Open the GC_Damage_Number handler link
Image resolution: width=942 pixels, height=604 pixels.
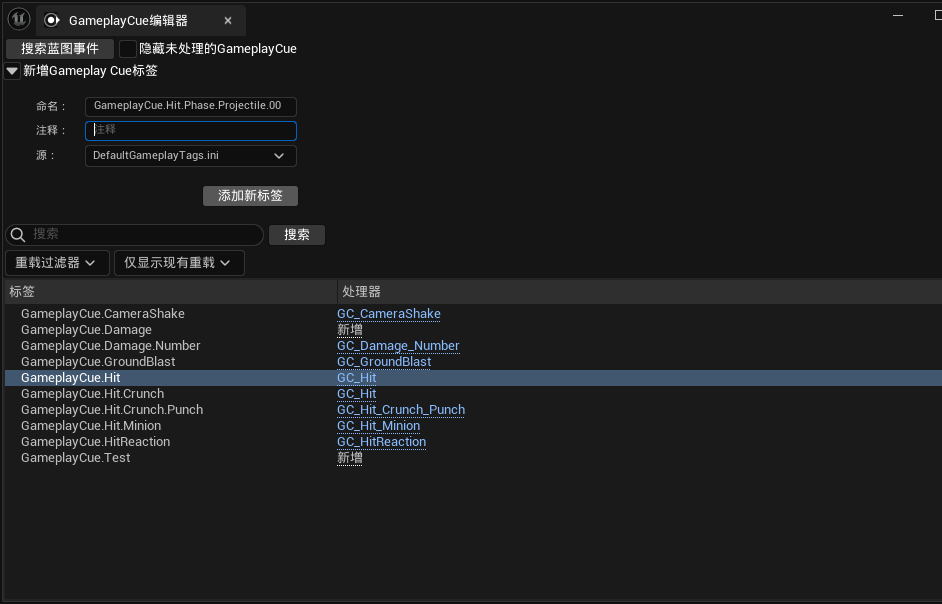(x=398, y=346)
